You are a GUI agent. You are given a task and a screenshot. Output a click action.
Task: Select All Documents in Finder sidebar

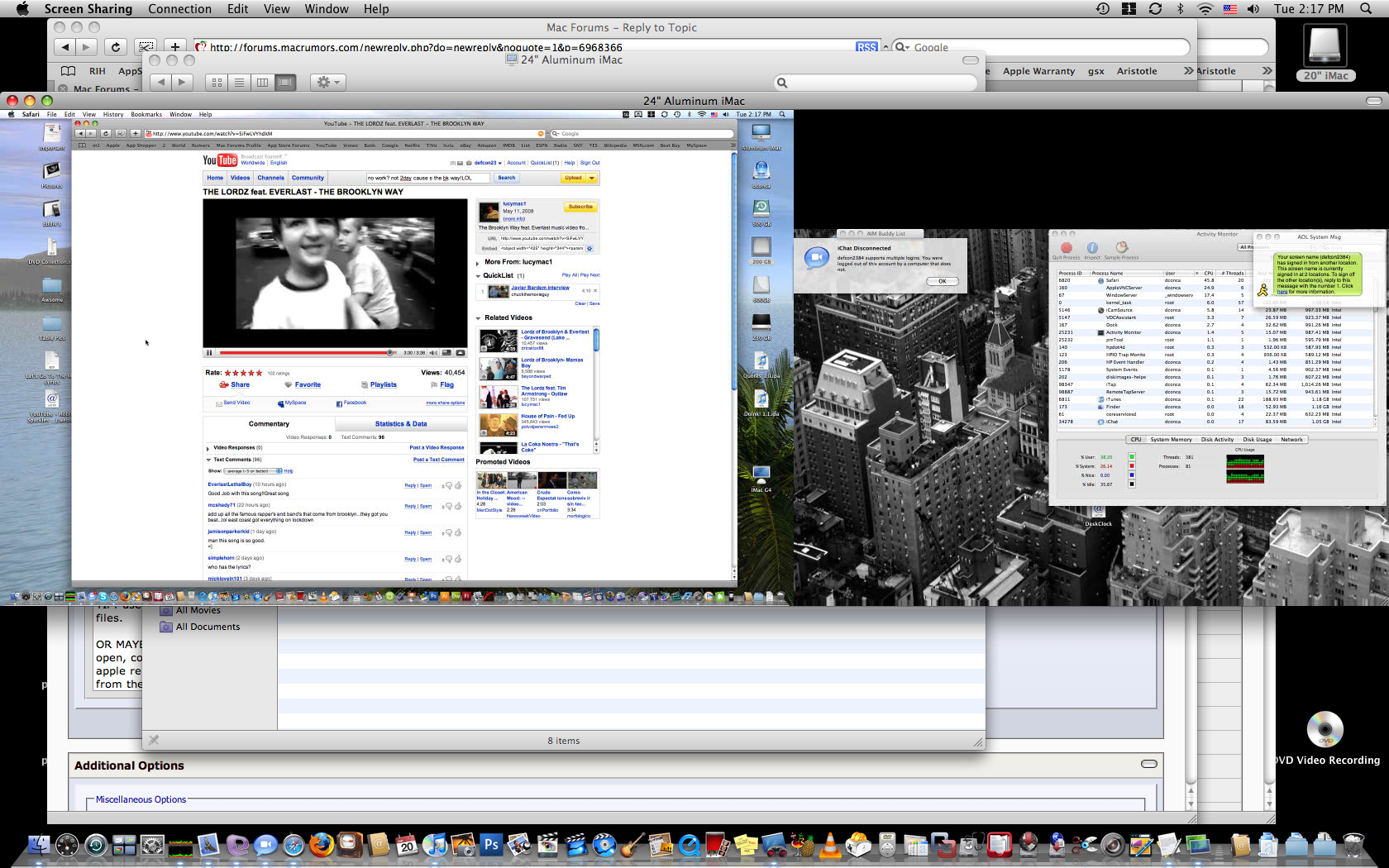[208, 627]
